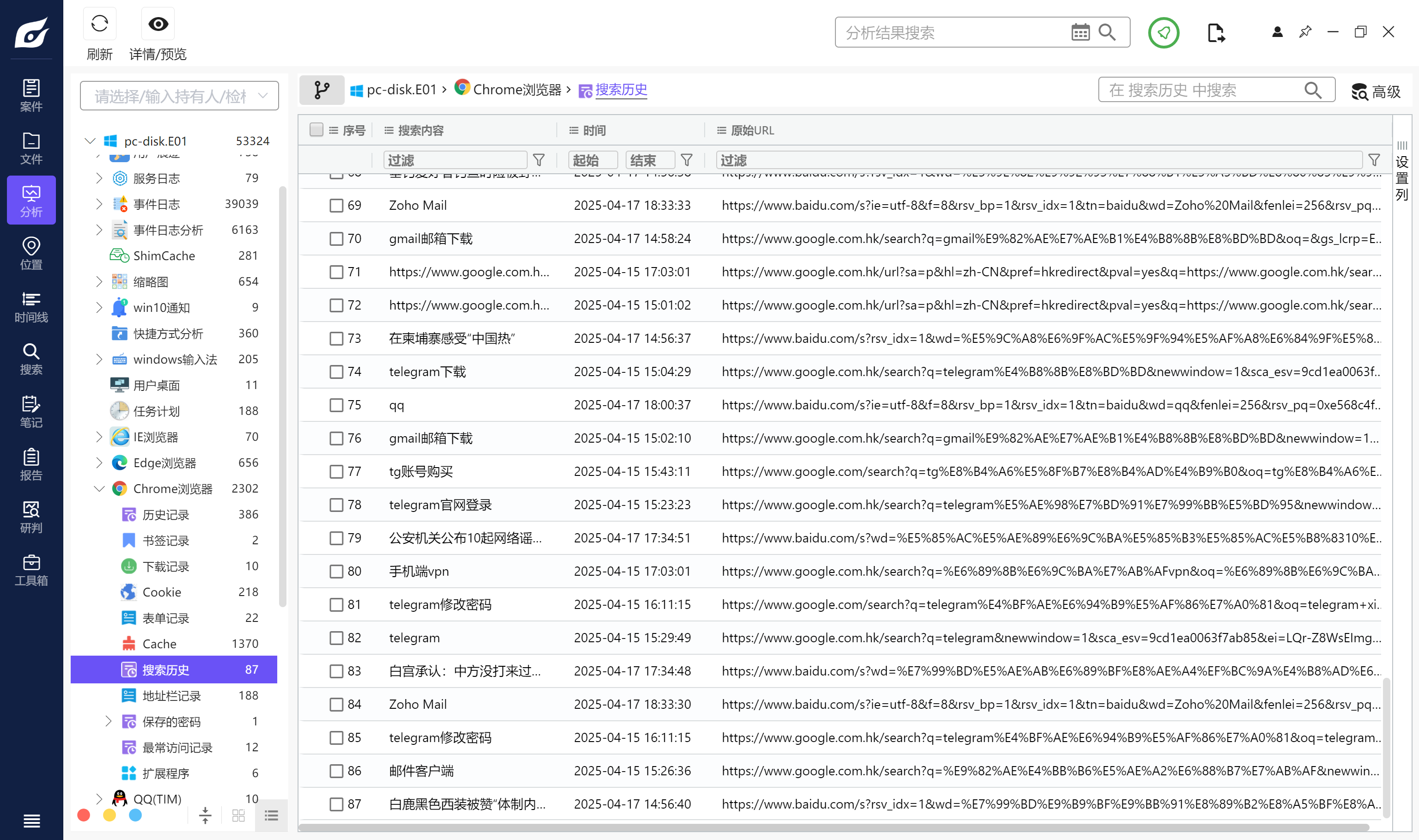This screenshot has width=1419, height=840.
Task: Open the 报告 sidebar section
Action: pyautogui.click(x=31, y=463)
